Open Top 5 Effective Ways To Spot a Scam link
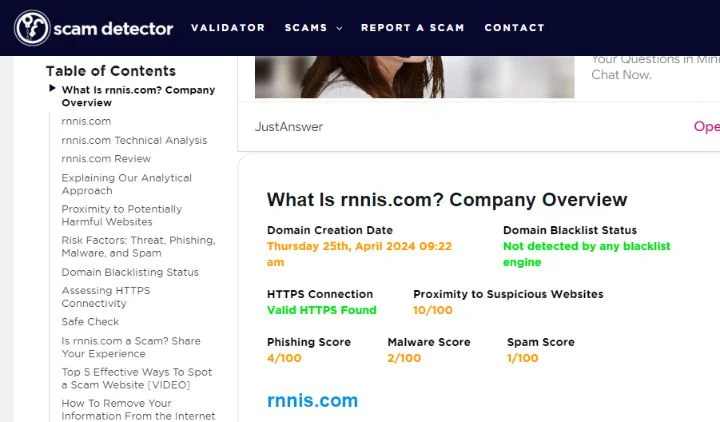Screen dimensions: 720x422 137,378
